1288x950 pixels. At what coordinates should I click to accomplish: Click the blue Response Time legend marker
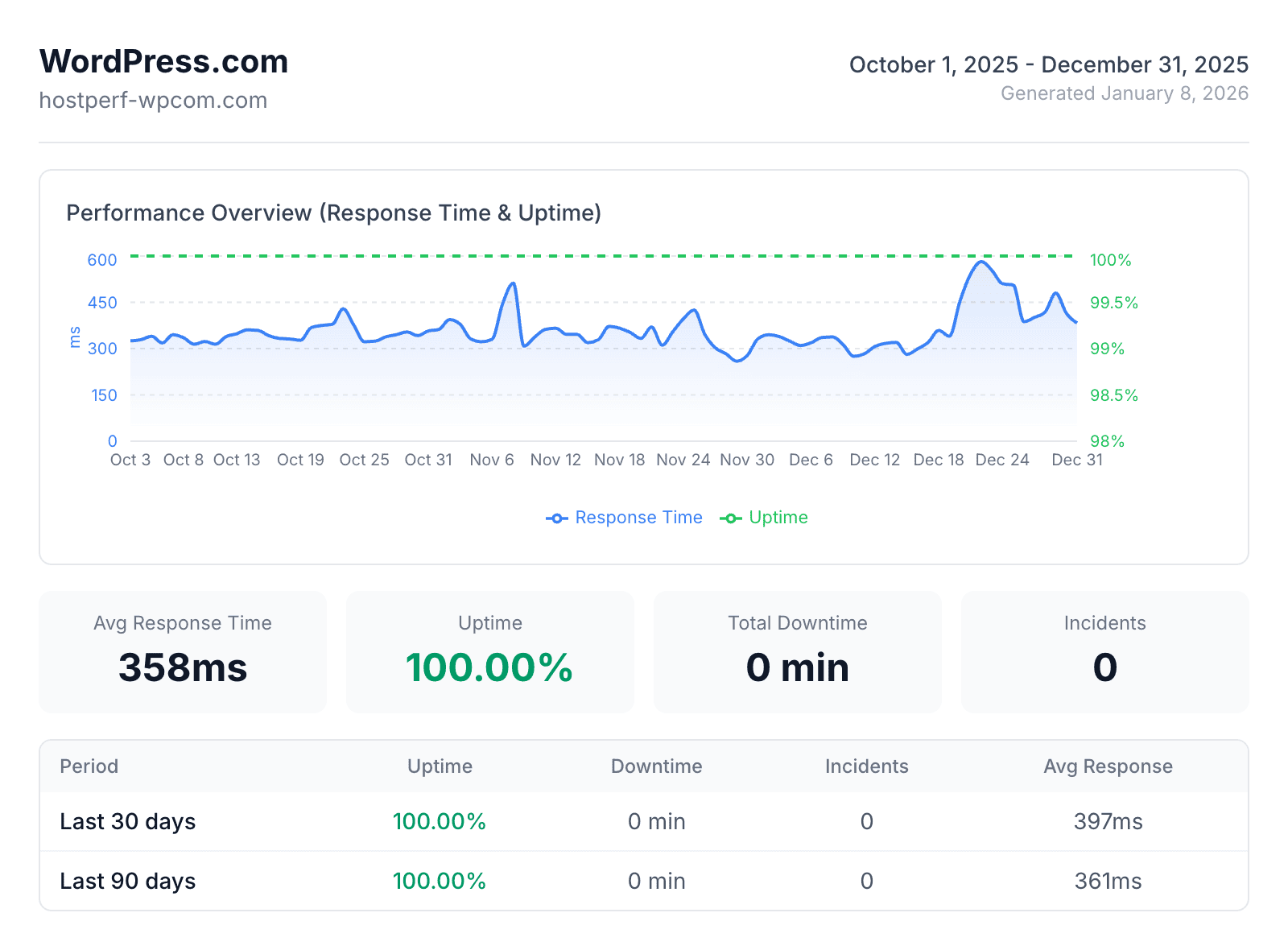556,518
